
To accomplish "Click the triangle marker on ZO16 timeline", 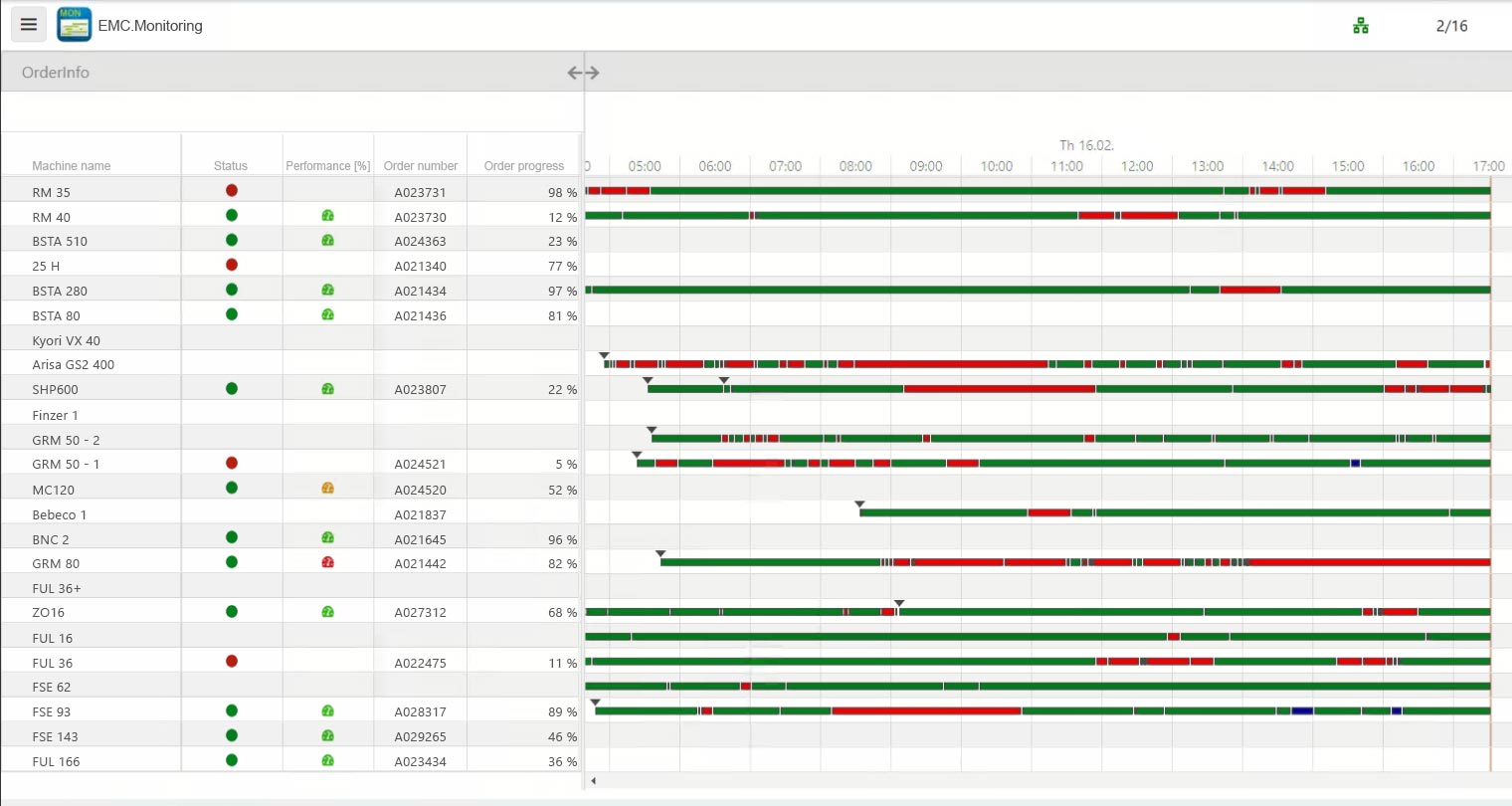I will click(899, 604).
